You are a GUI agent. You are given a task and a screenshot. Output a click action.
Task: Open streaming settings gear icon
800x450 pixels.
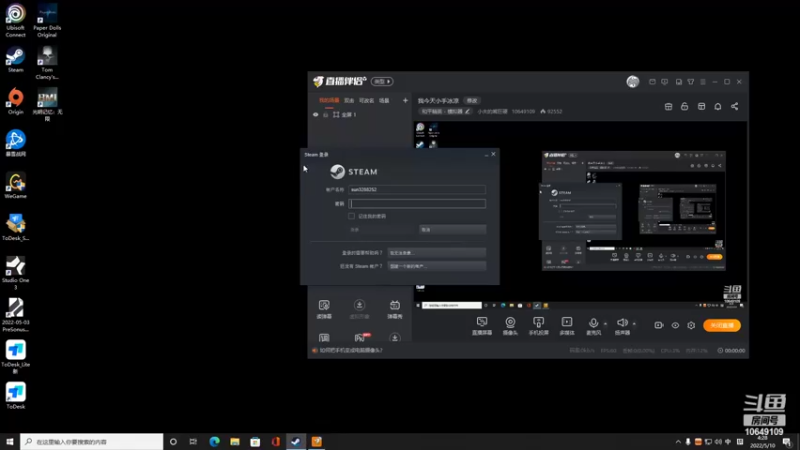[x=691, y=326]
